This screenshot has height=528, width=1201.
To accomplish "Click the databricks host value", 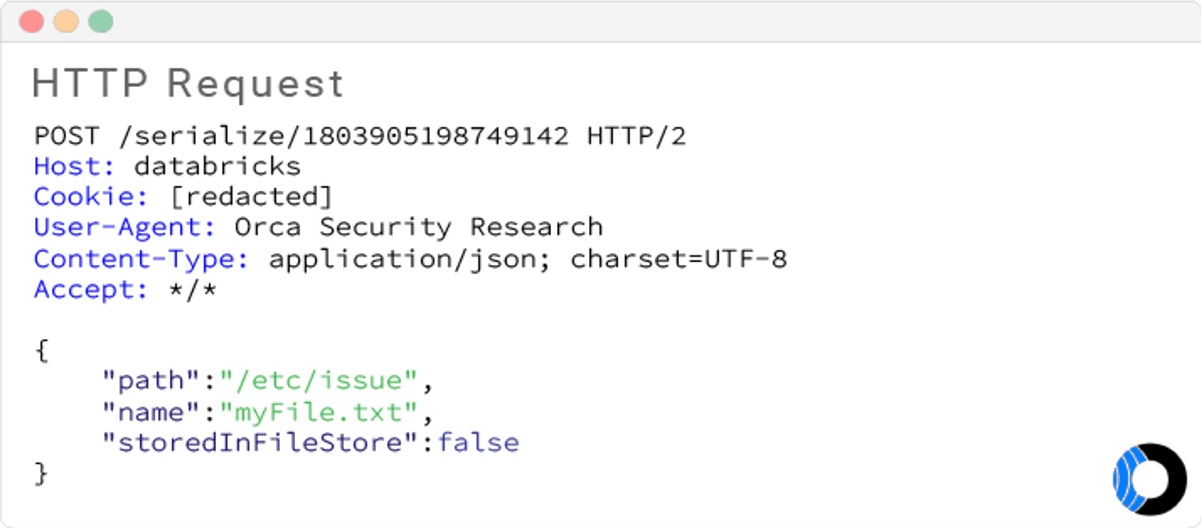I will tap(217, 165).
